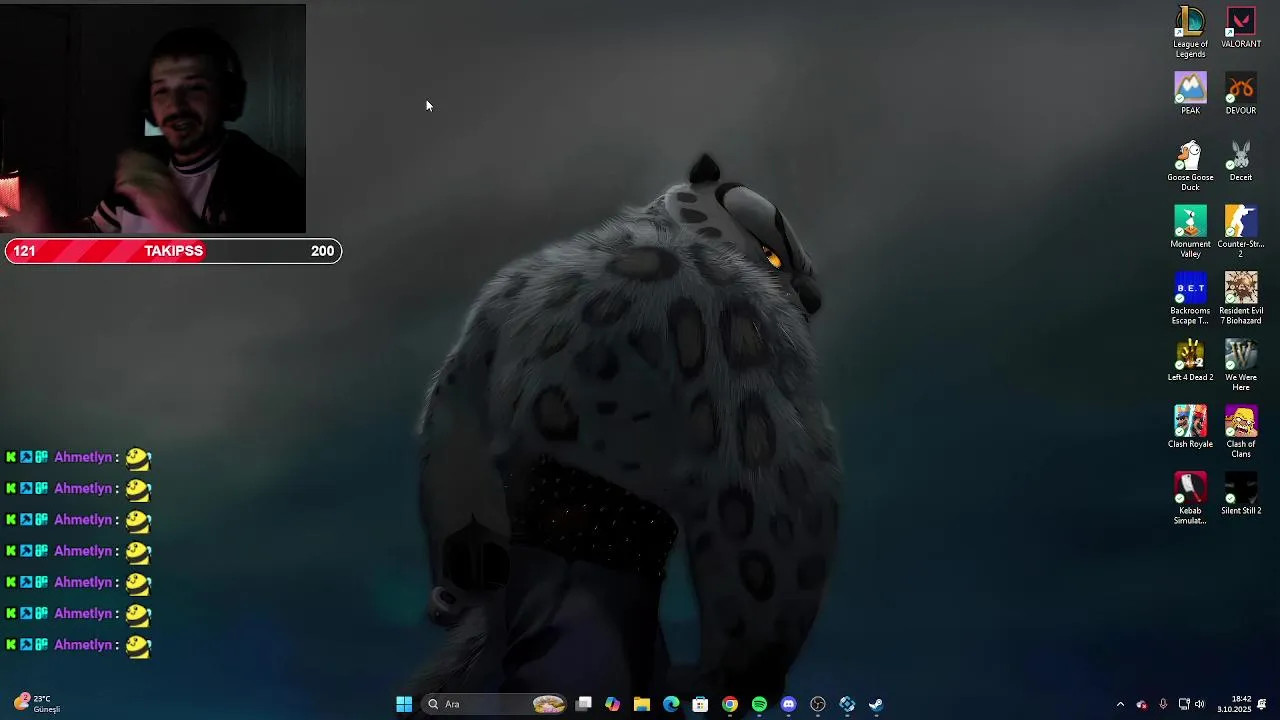
Task: Launch Copilot from the taskbar
Action: [x=613, y=704]
